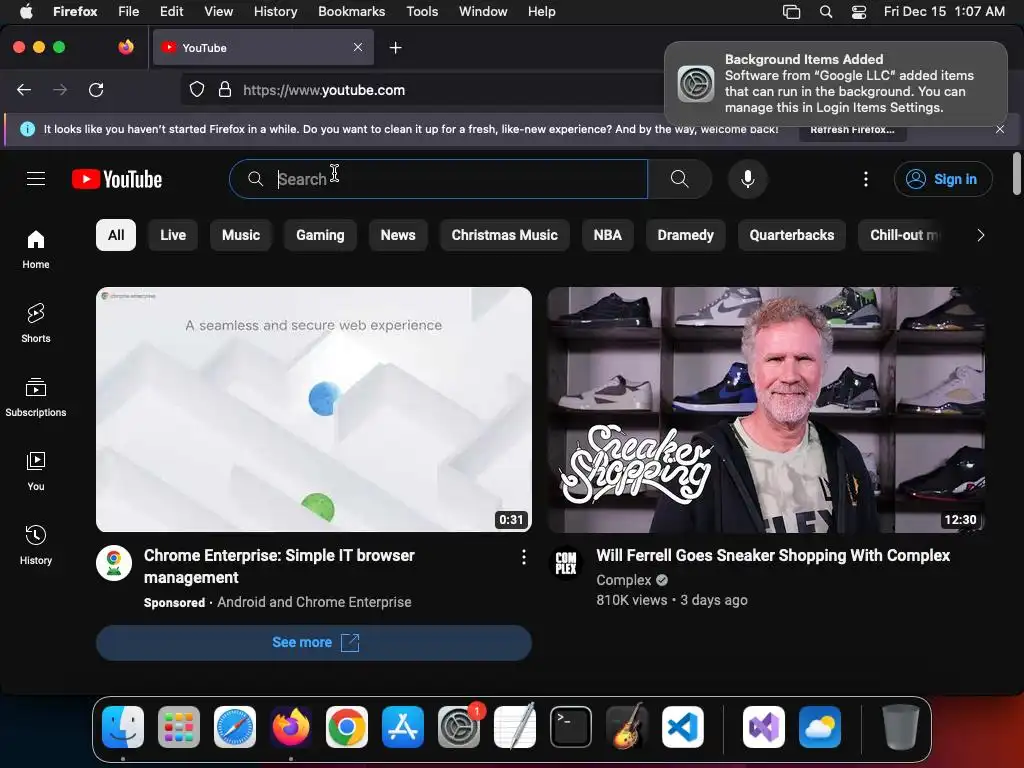
Task: Click the YouTube search input field
Action: (438, 179)
